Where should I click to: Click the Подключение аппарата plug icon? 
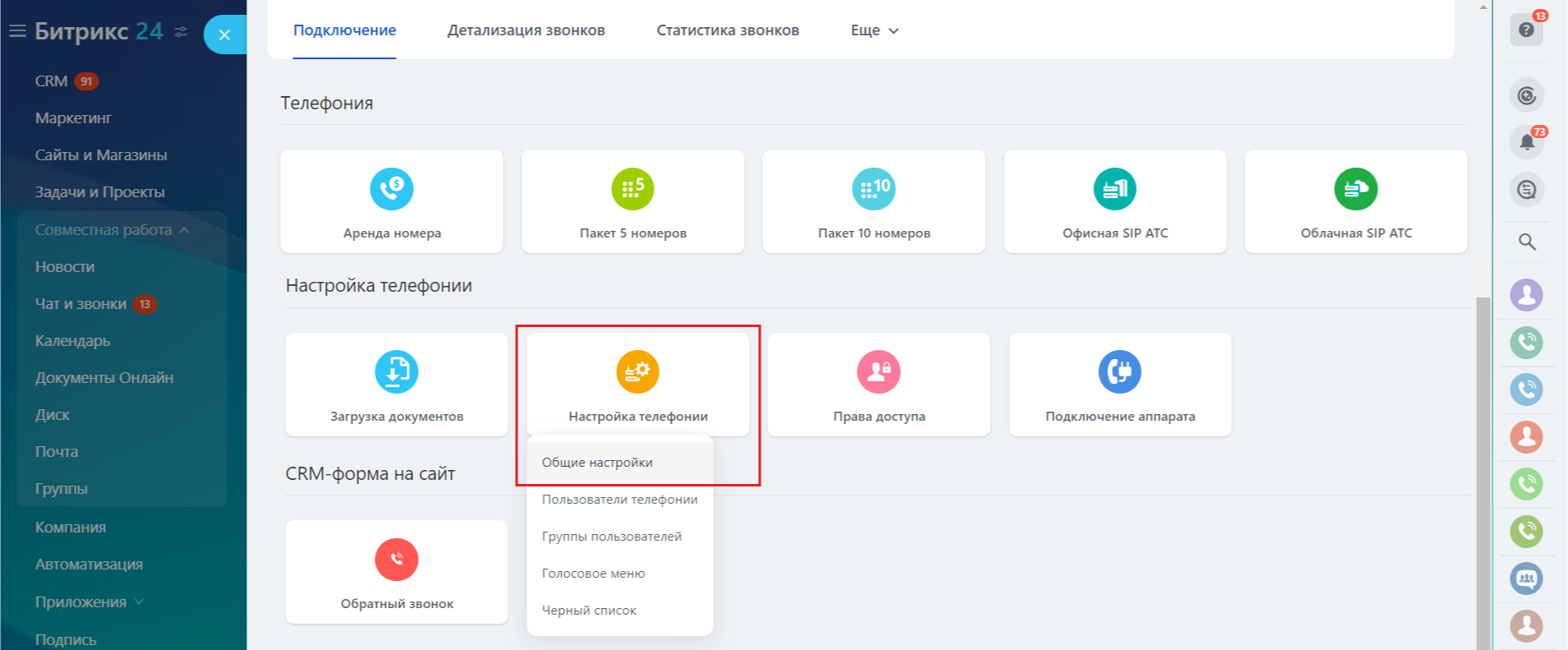pos(1120,371)
